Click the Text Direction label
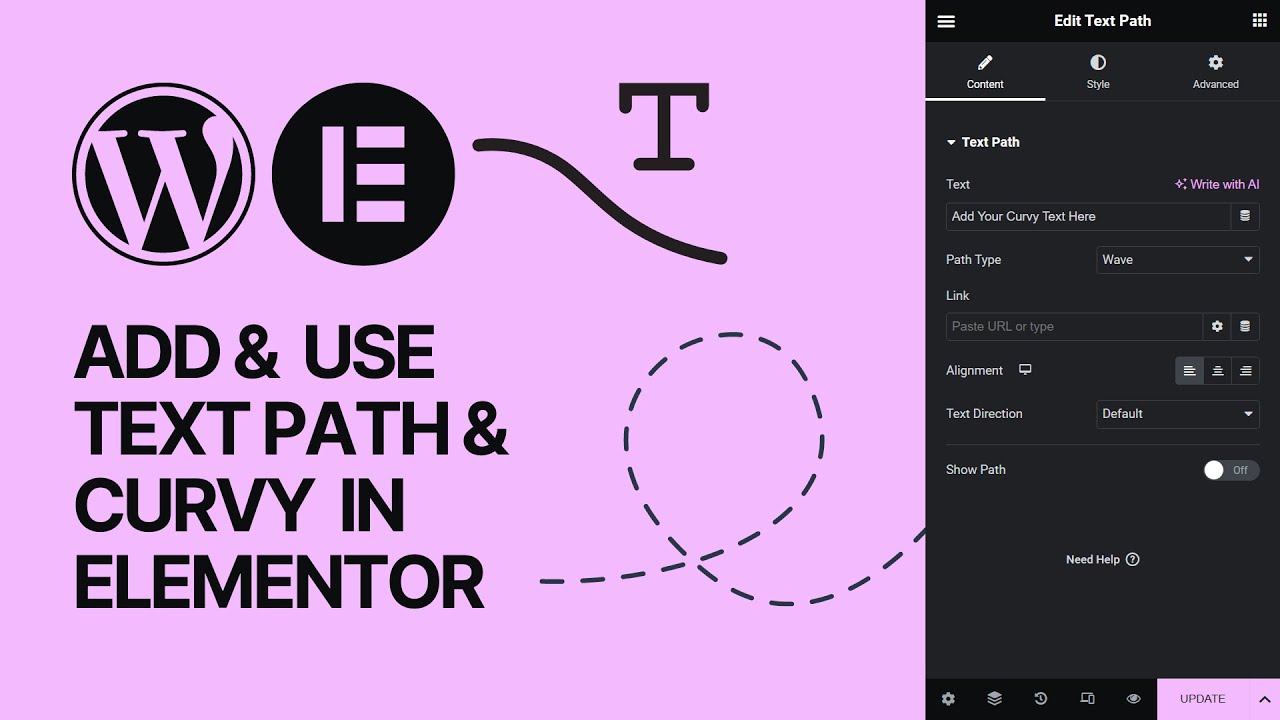 tap(984, 414)
